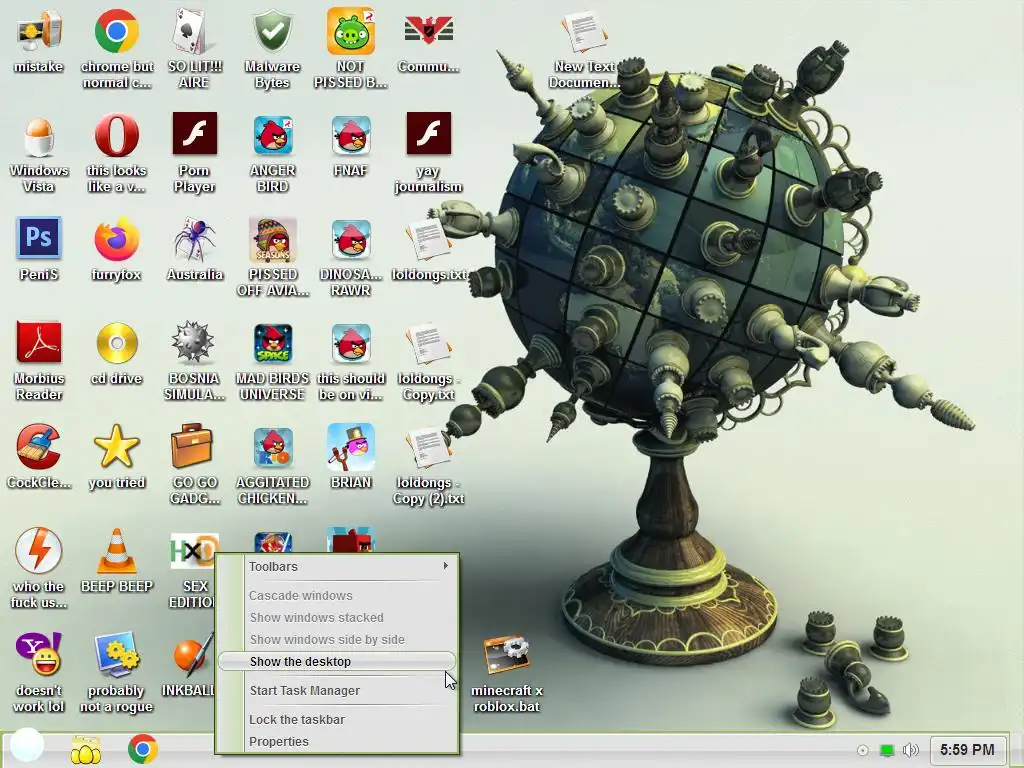Open the Photoshop icon labeled 'PeniS'
1024x768 pixels.
click(x=39, y=238)
